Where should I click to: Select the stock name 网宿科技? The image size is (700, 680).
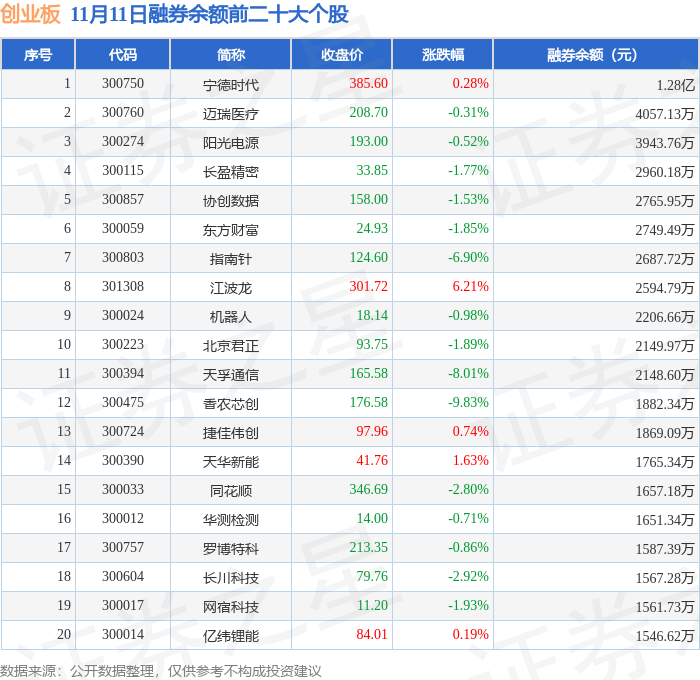(x=231, y=607)
